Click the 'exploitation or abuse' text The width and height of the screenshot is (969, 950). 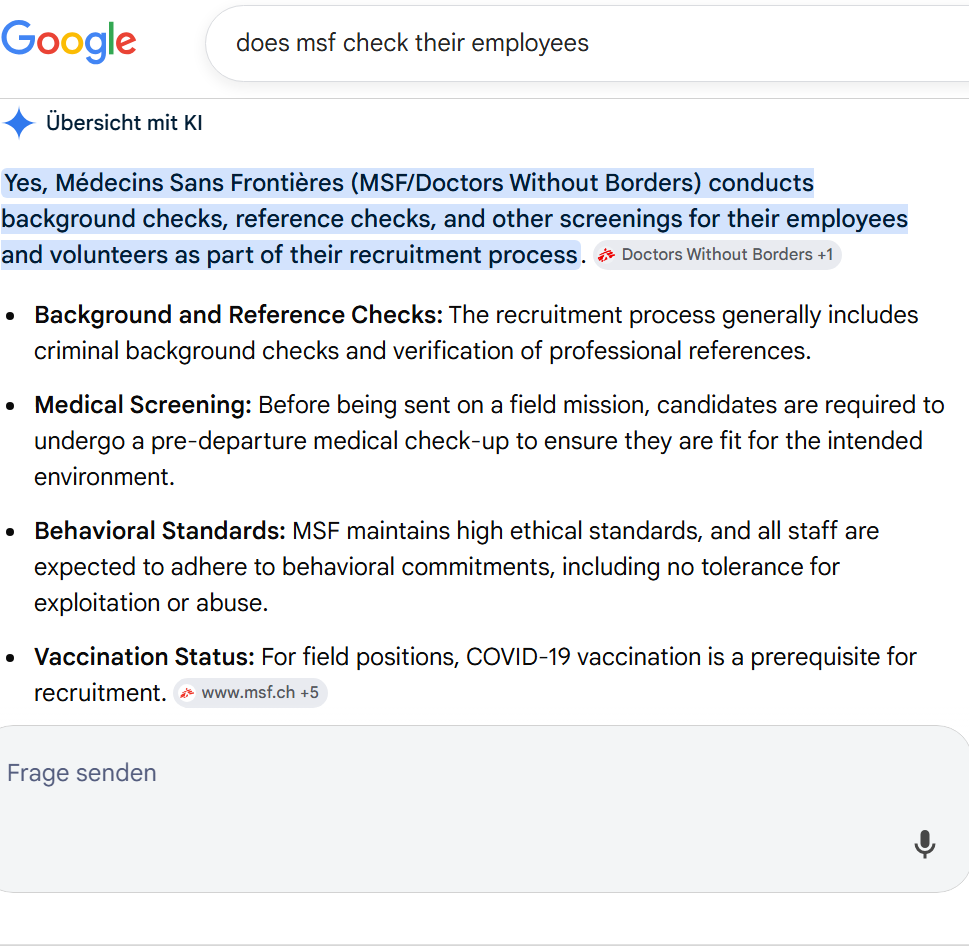click(151, 603)
